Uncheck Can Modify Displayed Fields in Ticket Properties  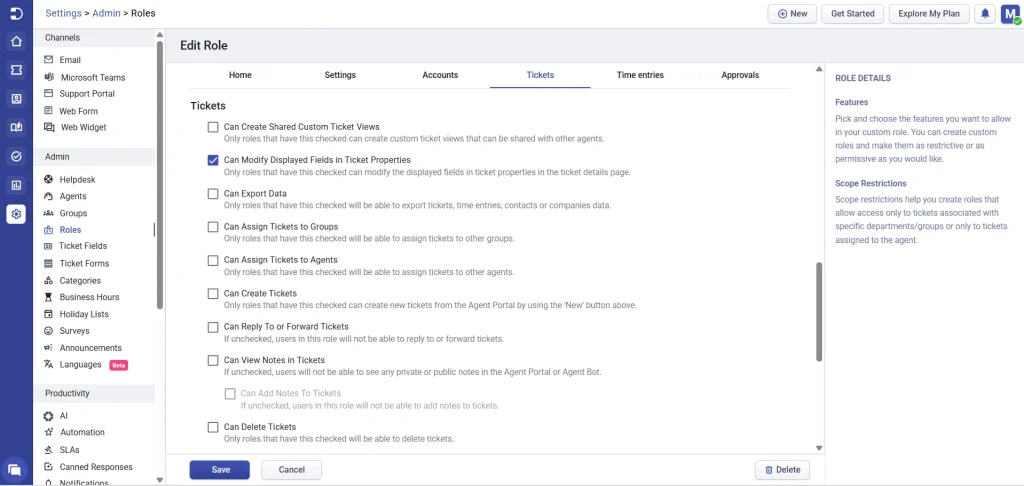pos(213,160)
